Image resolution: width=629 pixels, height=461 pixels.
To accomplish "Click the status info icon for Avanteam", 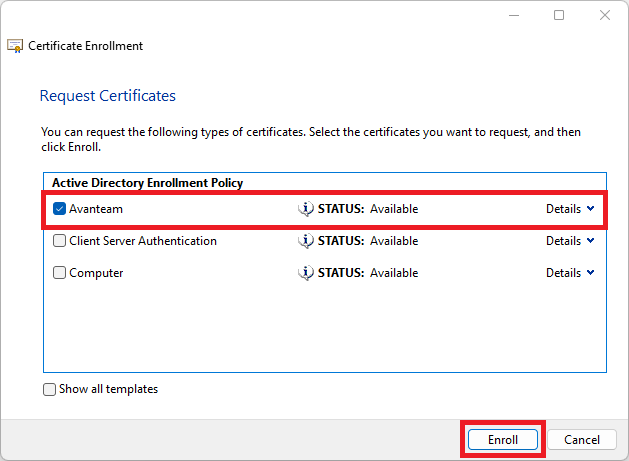I will point(306,209).
